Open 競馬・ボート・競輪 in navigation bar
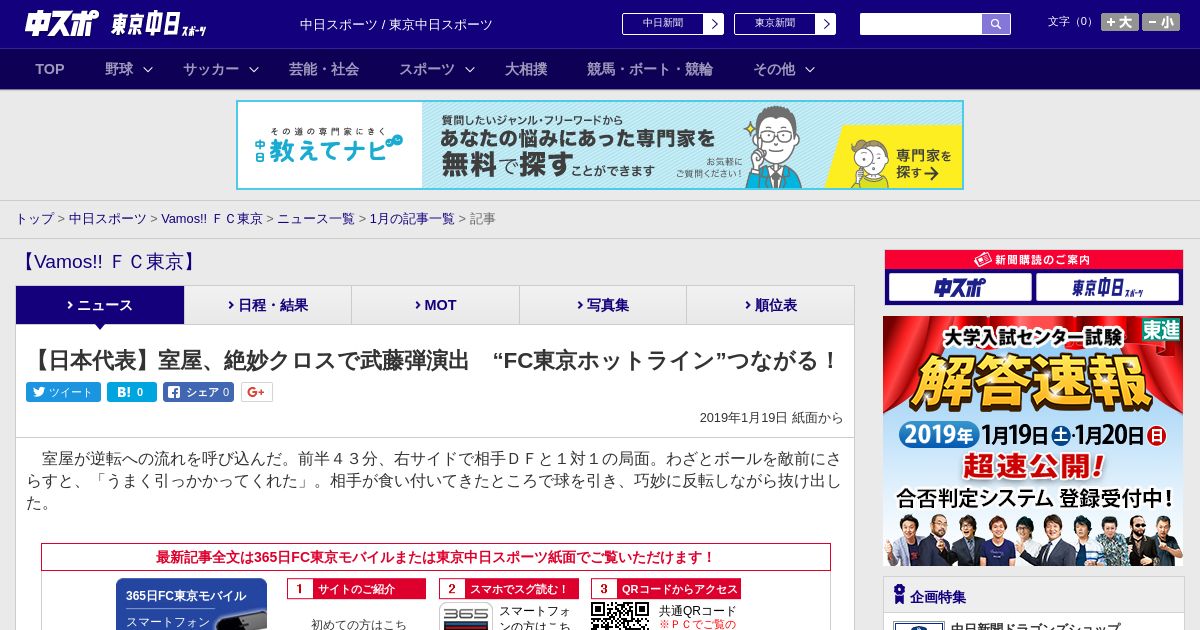Image resolution: width=1200 pixels, height=630 pixels. click(650, 69)
